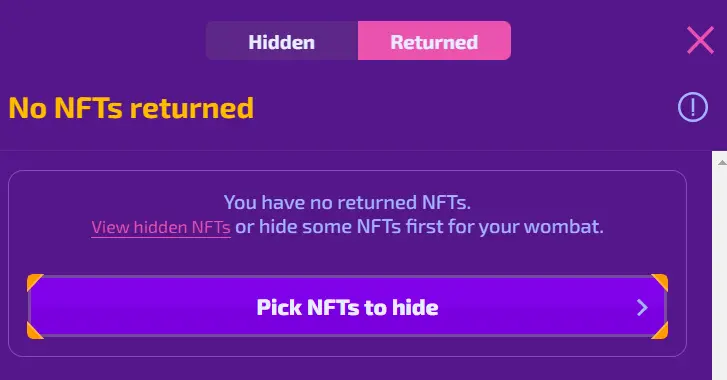Image resolution: width=727 pixels, height=380 pixels.
Task: Click the Pick NFTs to hide button
Action: pos(347,307)
